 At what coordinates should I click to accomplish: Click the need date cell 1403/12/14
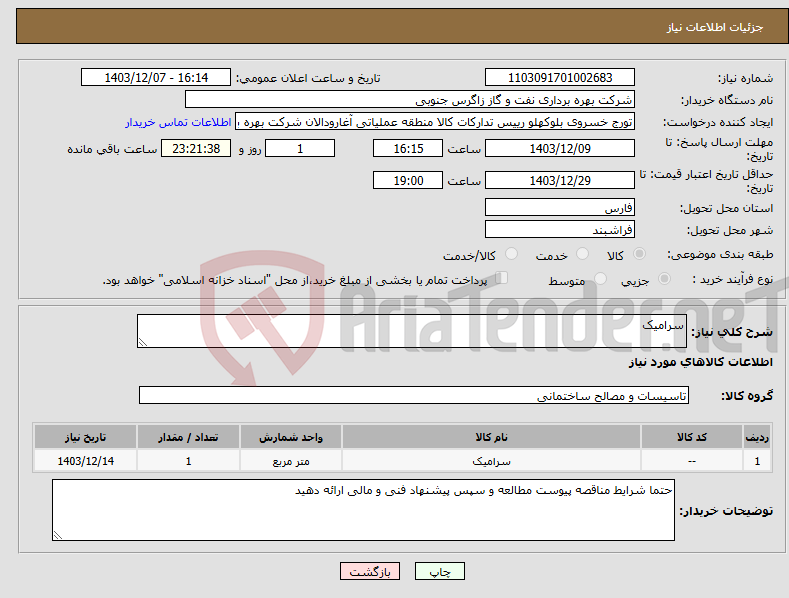click(x=86, y=461)
